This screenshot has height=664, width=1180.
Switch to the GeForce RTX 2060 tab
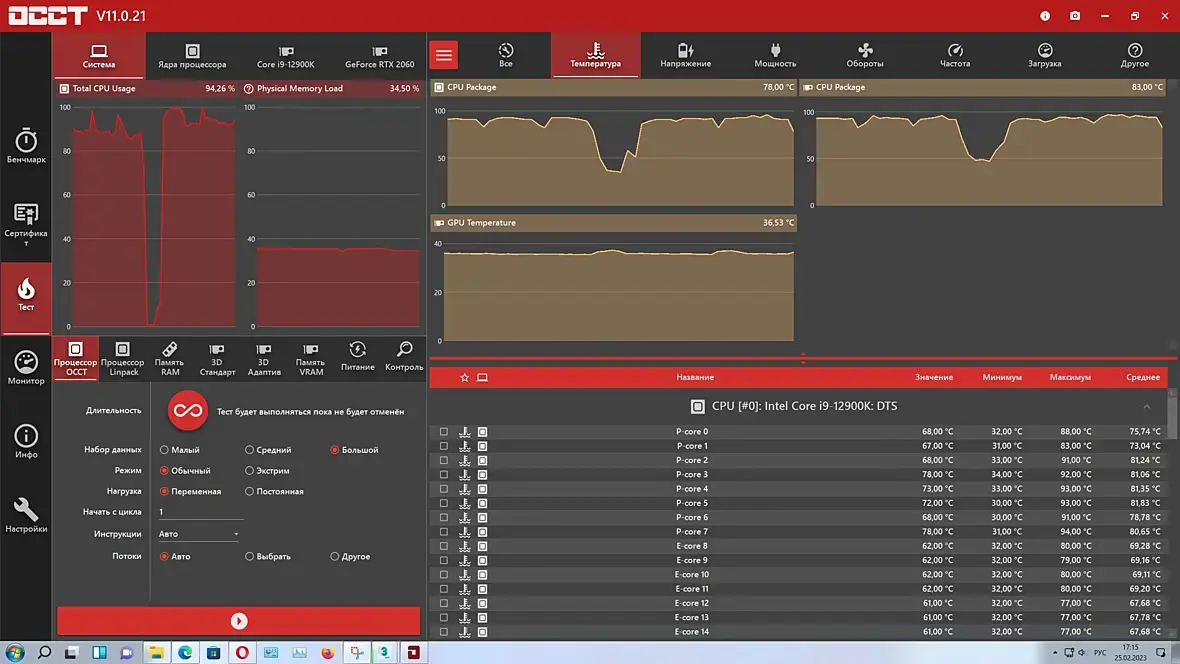pyautogui.click(x=379, y=56)
